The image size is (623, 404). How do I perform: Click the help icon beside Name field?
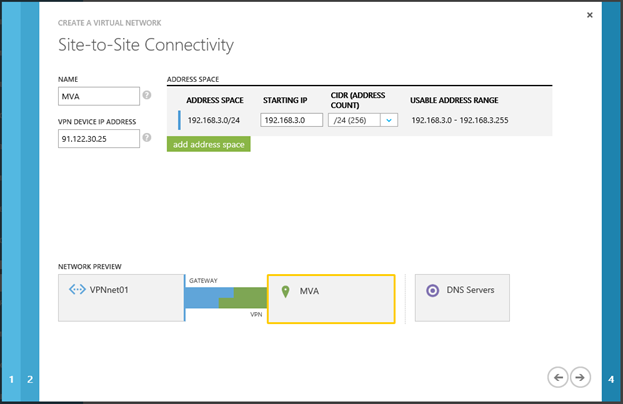(x=147, y=96)
